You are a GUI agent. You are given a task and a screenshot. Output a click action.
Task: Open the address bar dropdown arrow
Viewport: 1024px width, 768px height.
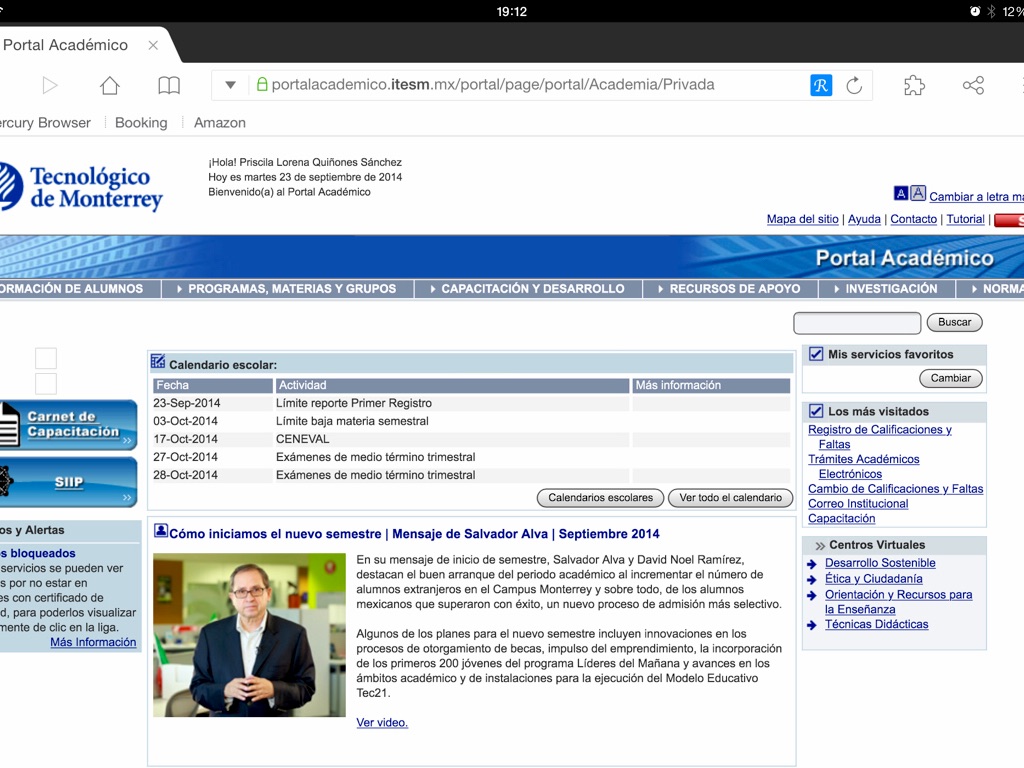(x=230, y=85)
